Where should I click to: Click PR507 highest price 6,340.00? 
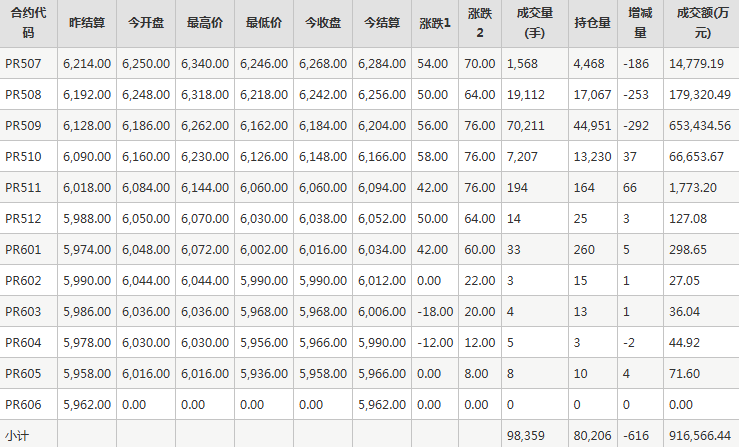205,64
